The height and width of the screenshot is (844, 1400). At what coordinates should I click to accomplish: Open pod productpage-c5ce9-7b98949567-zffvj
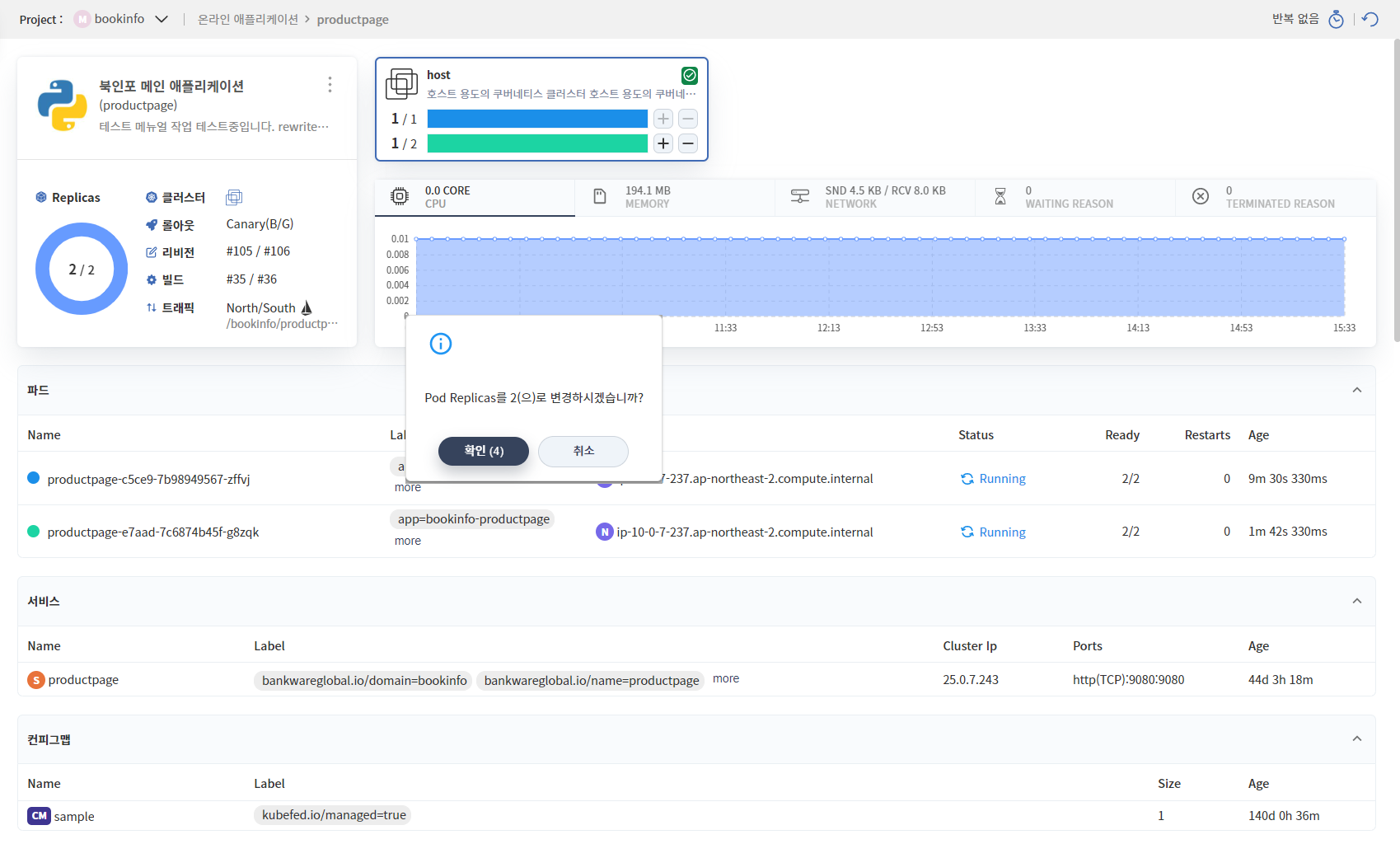[x=148, y=479]
